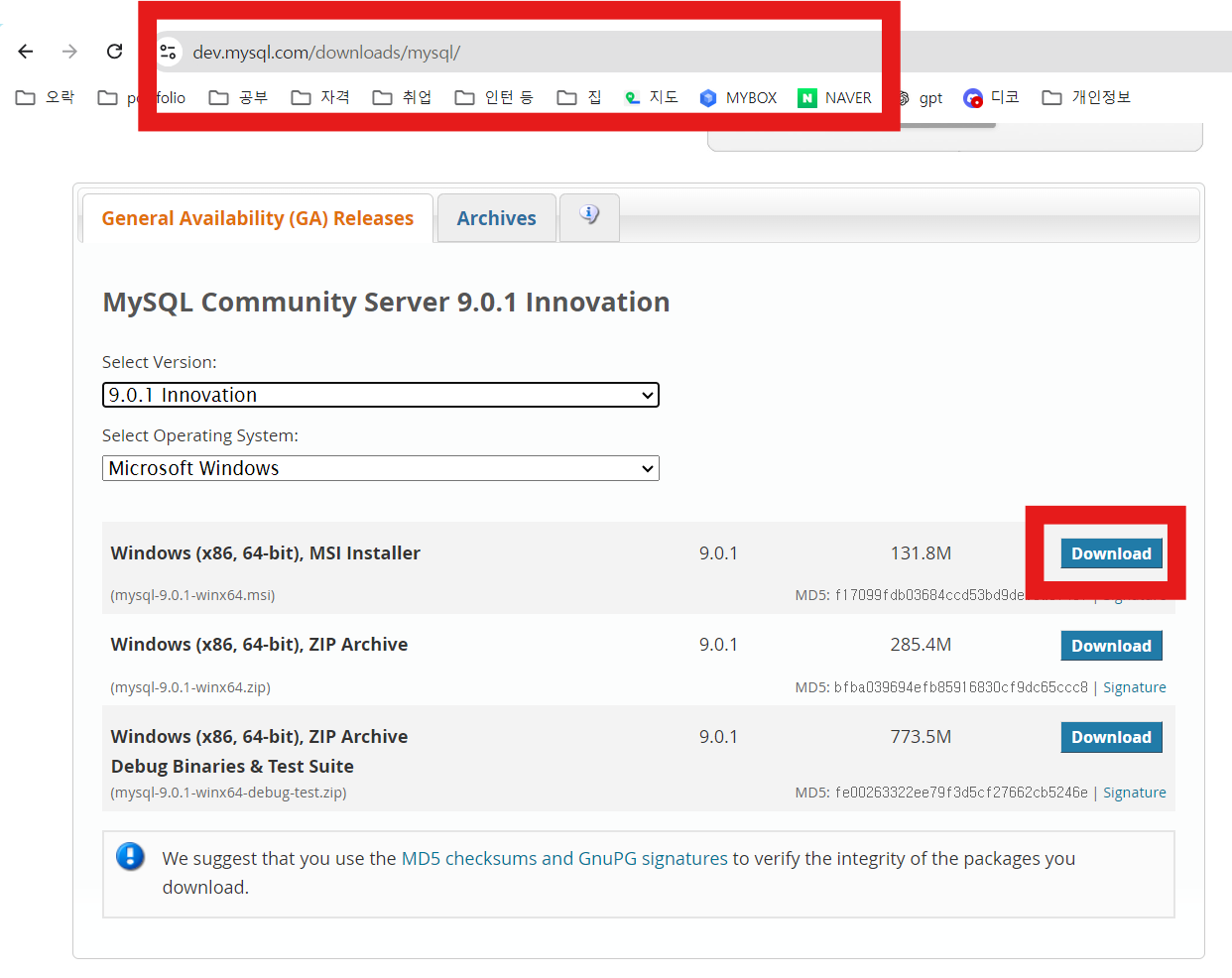The width and height of the screenshot is (1232, 978).
Task: Click the browser forward arrow
Action: point(69,52)
